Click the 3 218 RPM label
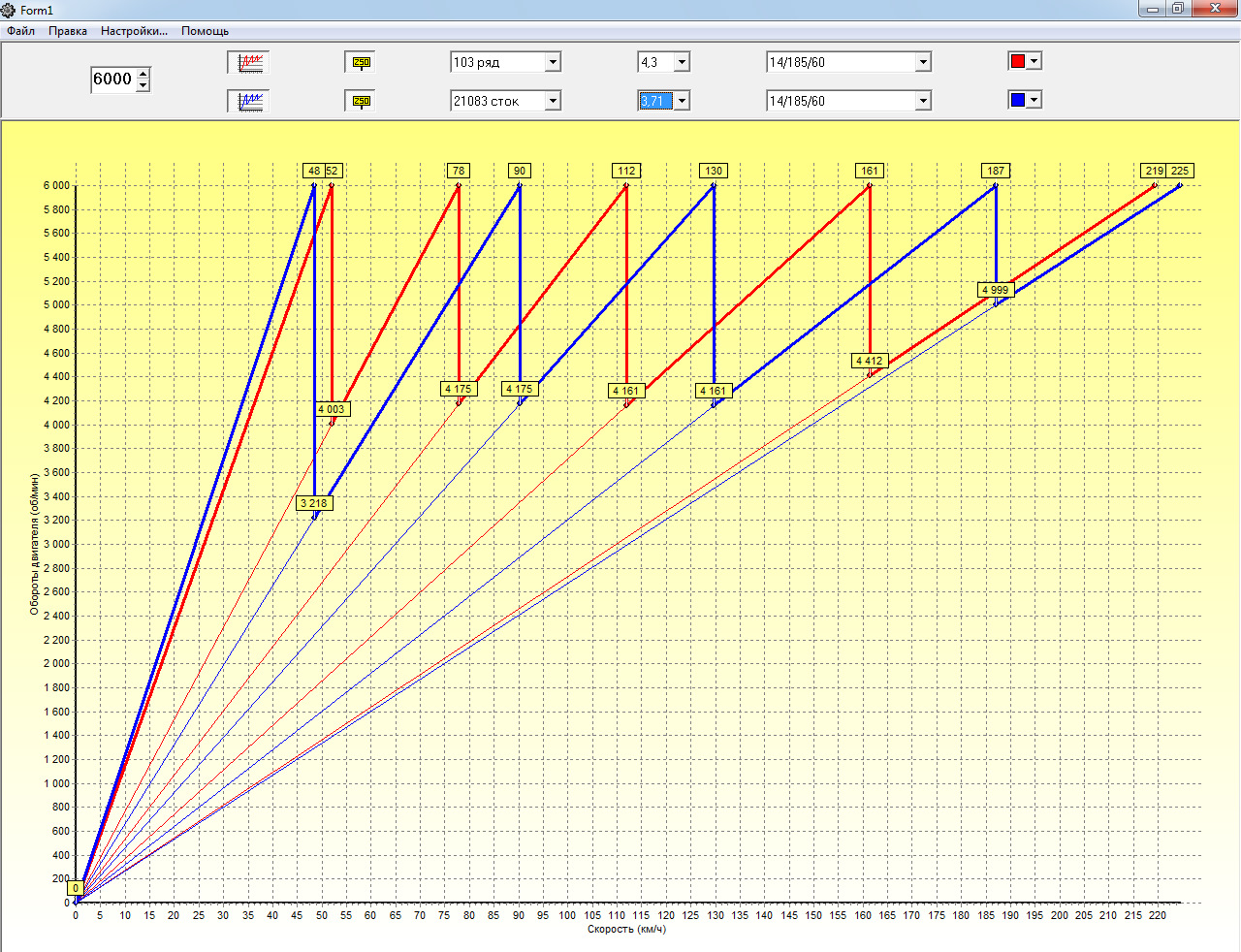Image resolution: width=1241 pixels, height=952 pixels. [314, 503]
